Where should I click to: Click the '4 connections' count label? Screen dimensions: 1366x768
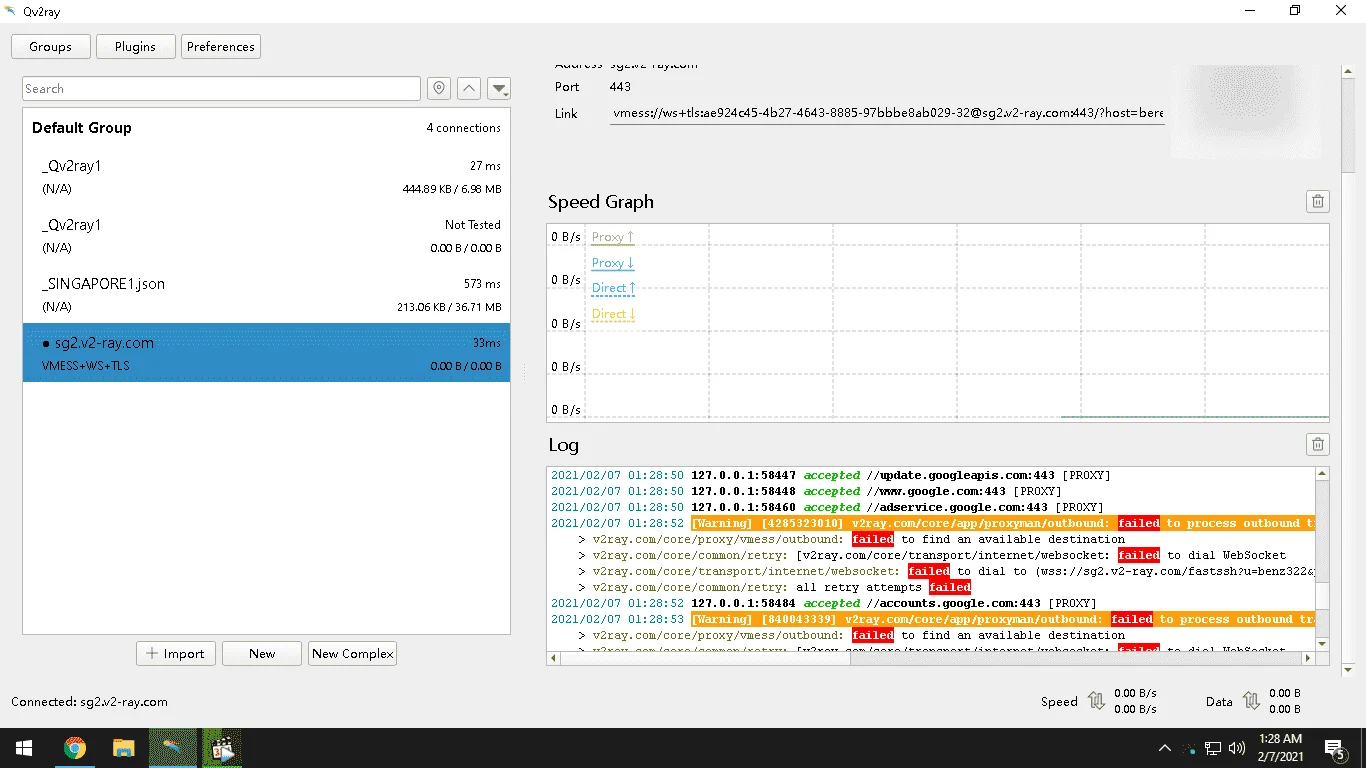pyautogui.click(x=463, y=128)
